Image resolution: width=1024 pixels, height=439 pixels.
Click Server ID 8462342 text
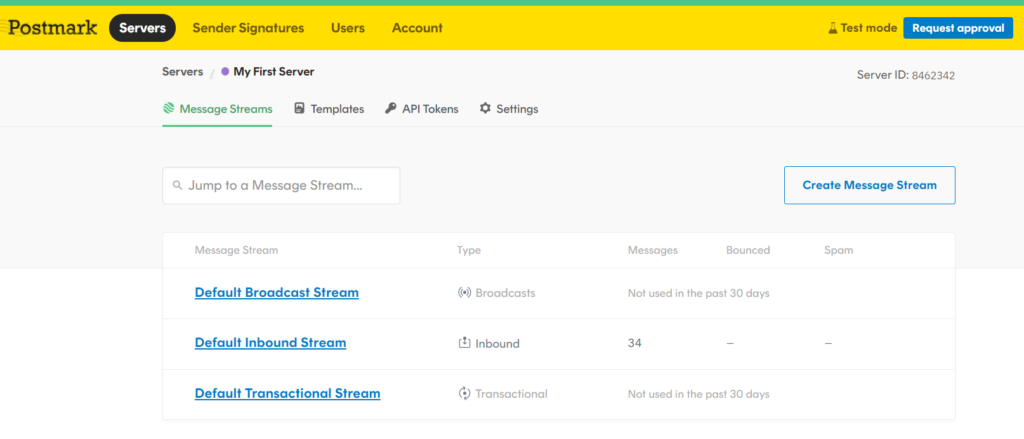(x=906, y=75)
